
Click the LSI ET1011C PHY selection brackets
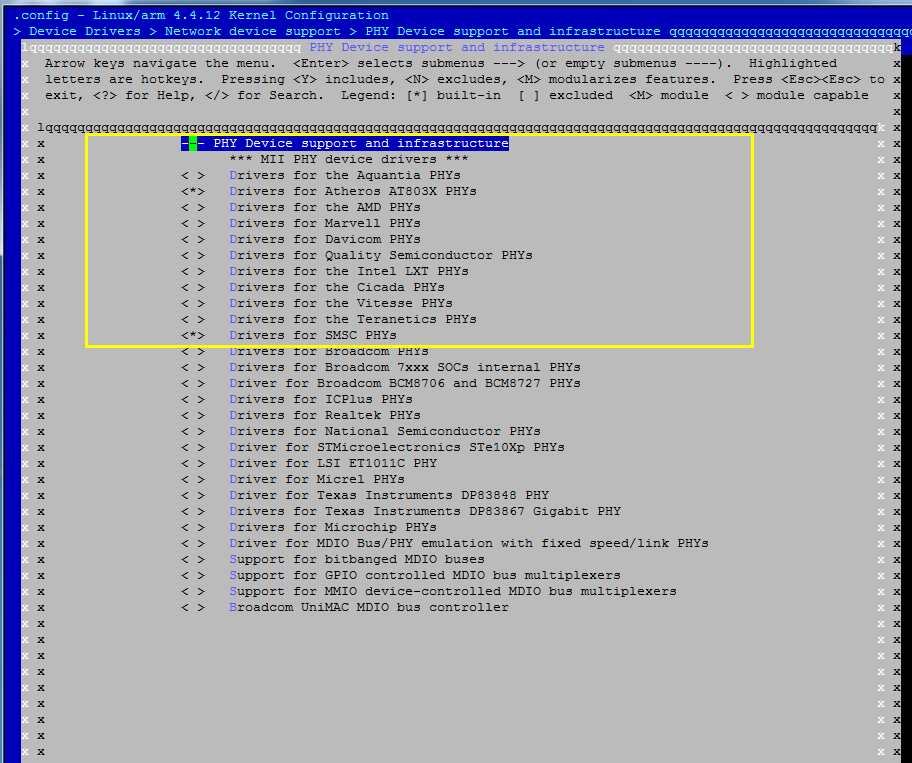pos(193,463)
